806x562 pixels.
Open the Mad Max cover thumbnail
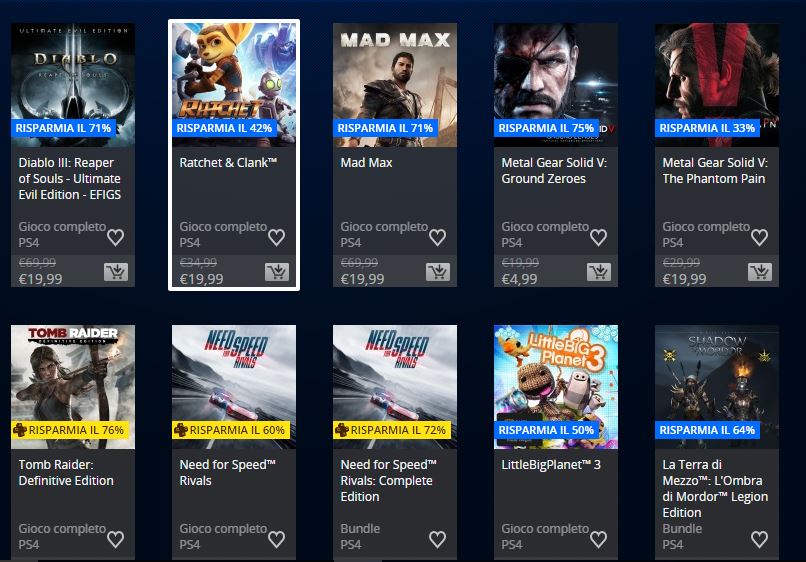[x=395, y=85]
